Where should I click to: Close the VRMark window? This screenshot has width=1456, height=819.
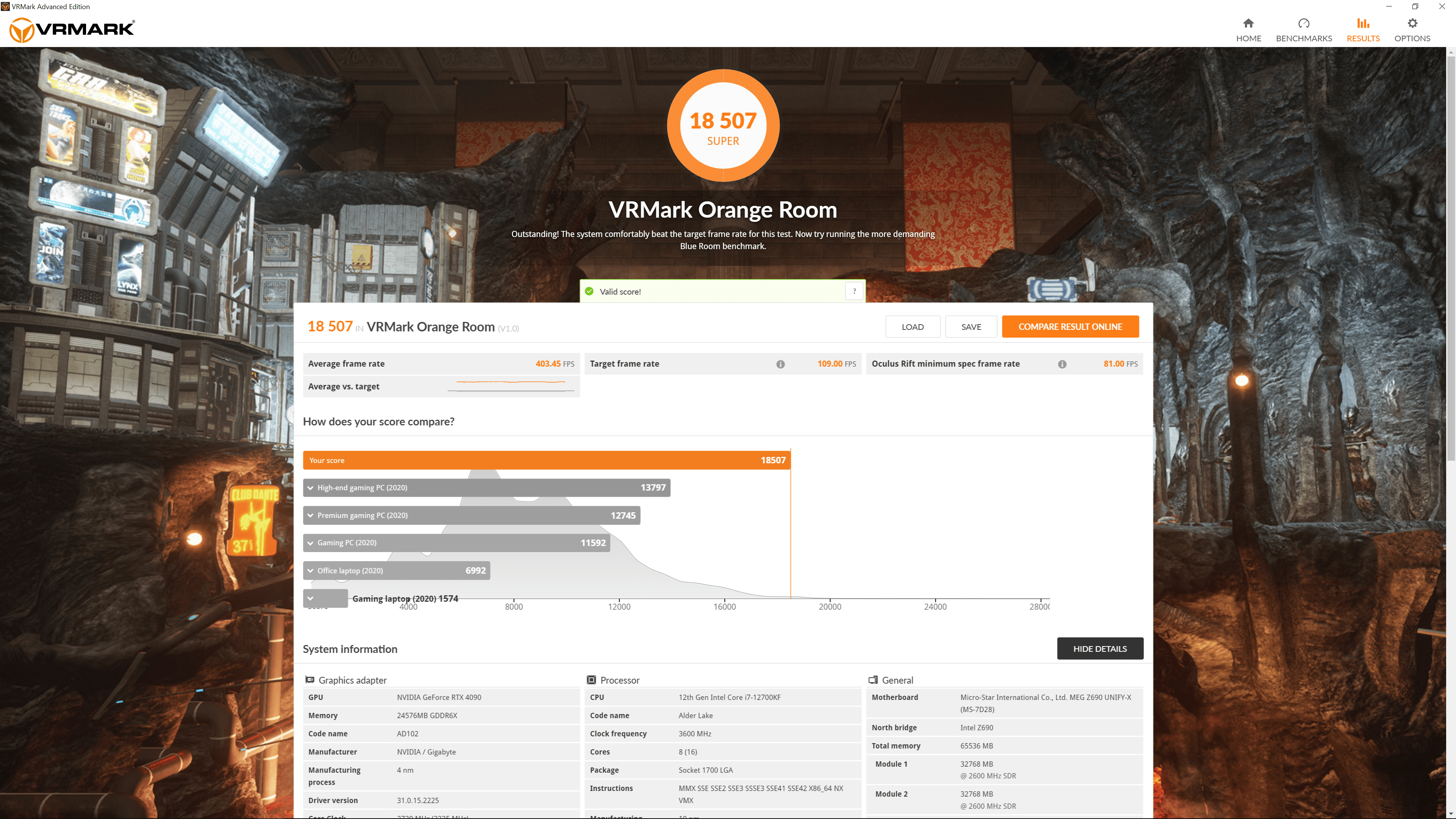tap(1441, 6)
